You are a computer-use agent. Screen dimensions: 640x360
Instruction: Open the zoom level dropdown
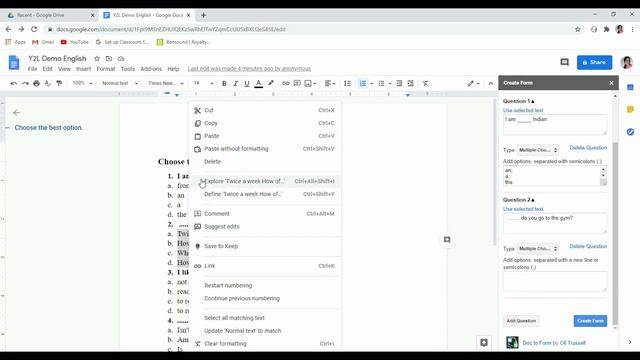82,83
